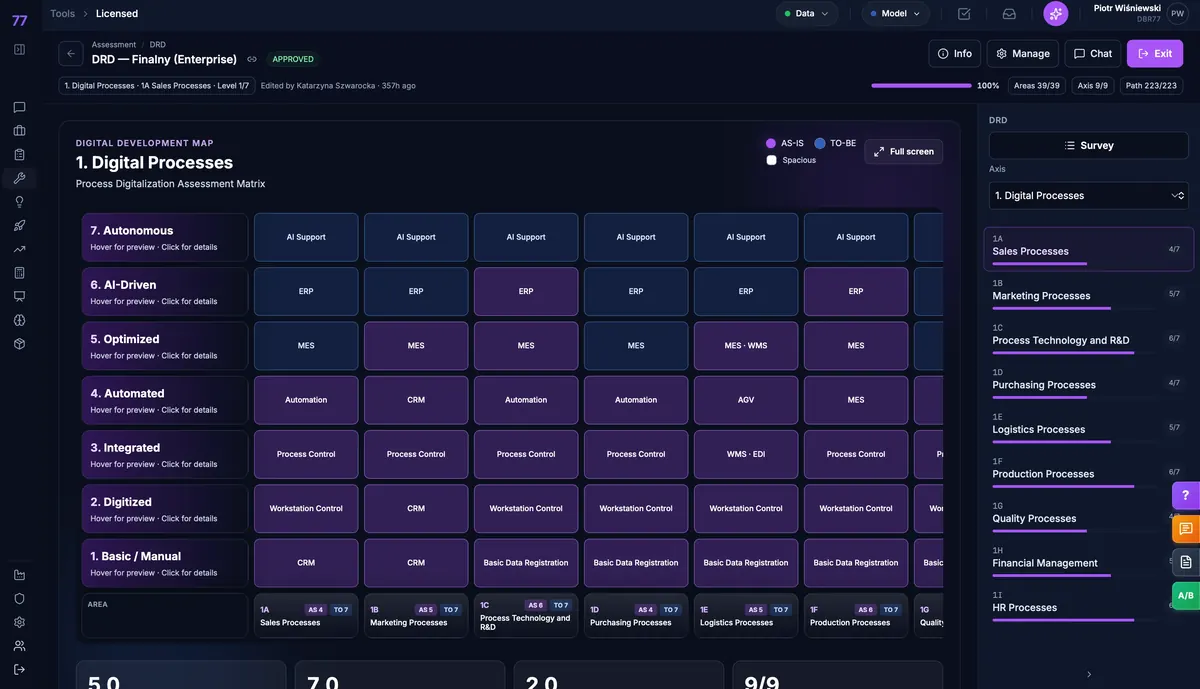Open the shield security icon in sidebar
The image size is (1200, 689).
[19, 598]
